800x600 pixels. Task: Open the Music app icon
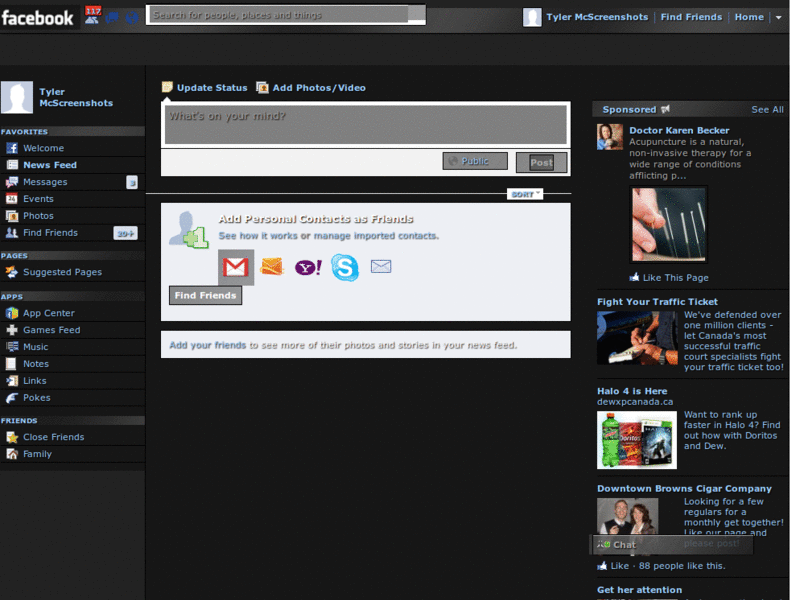[12, 346]
